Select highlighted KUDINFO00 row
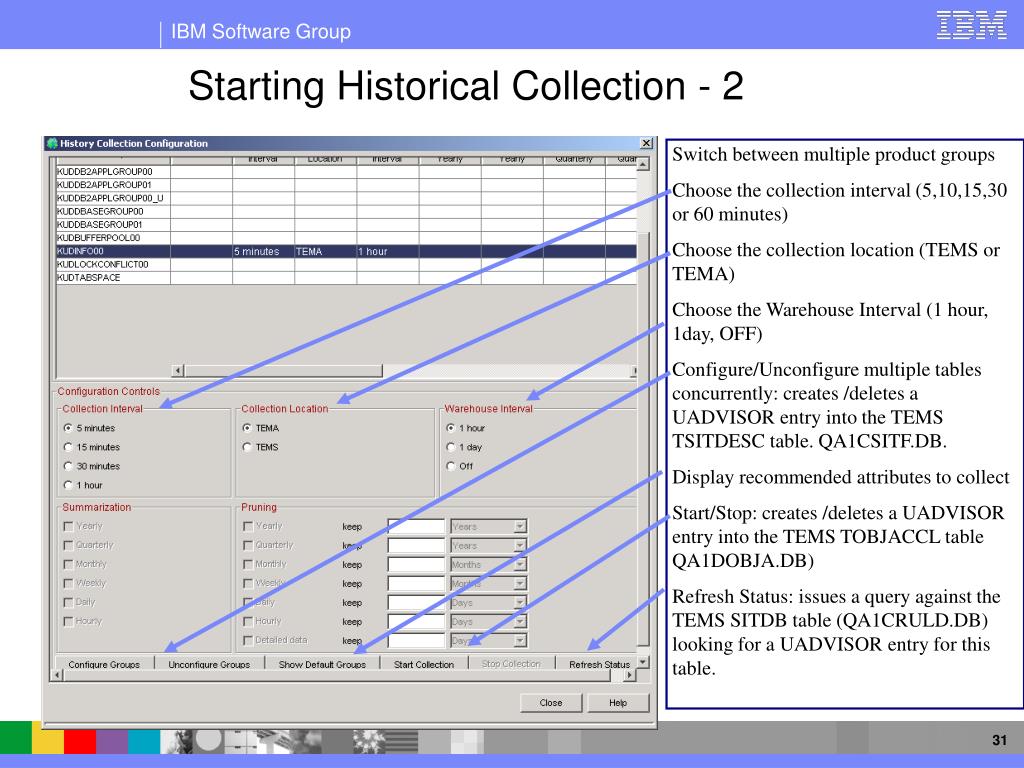 click(346, 251)
